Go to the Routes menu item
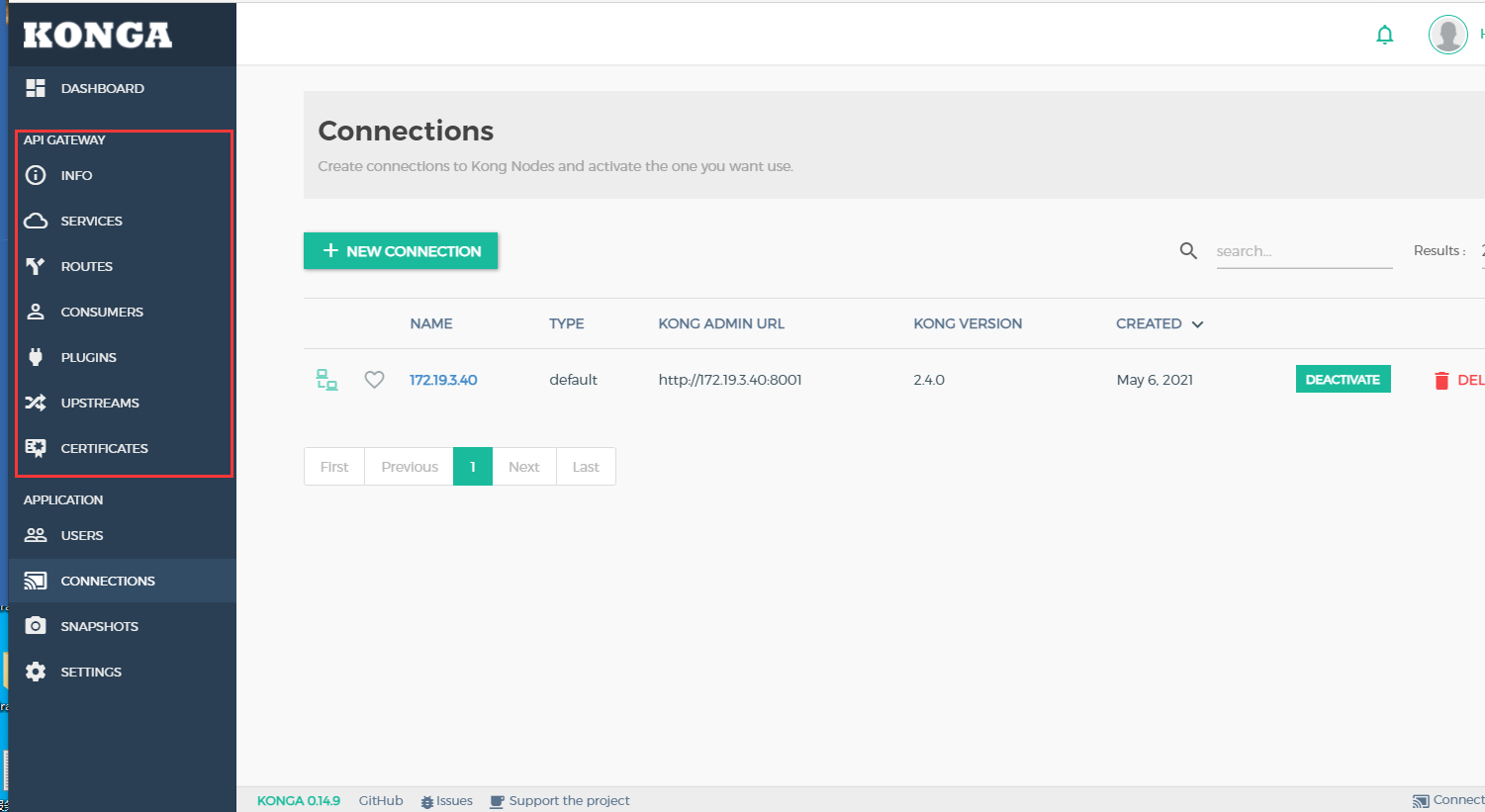The height and width of the screenshot is (812, 1485). point(122,266)
